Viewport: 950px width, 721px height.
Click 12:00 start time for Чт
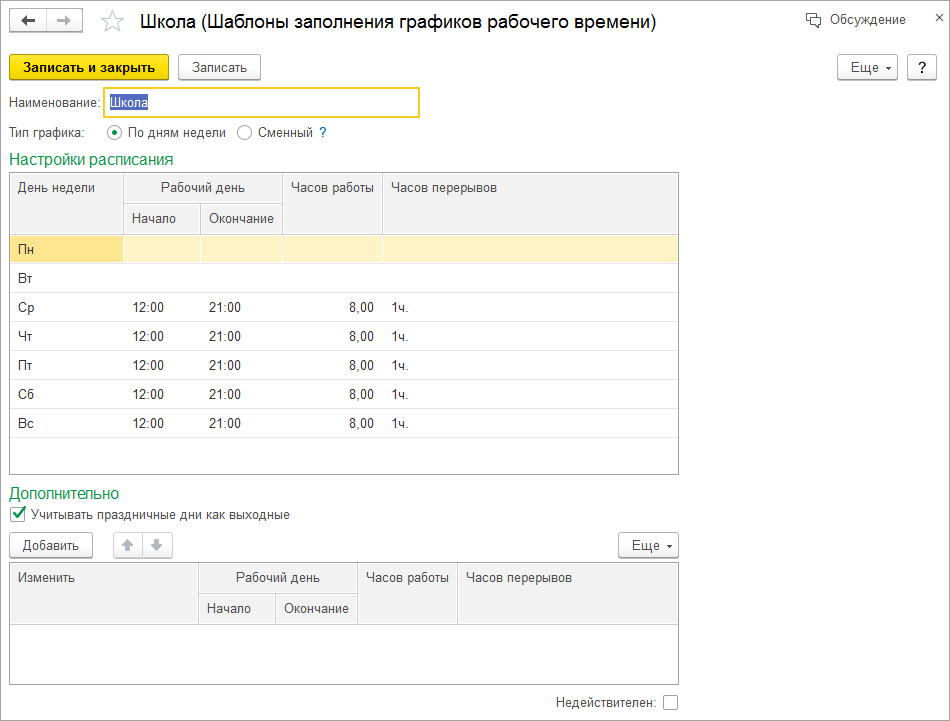pos(148,336)
